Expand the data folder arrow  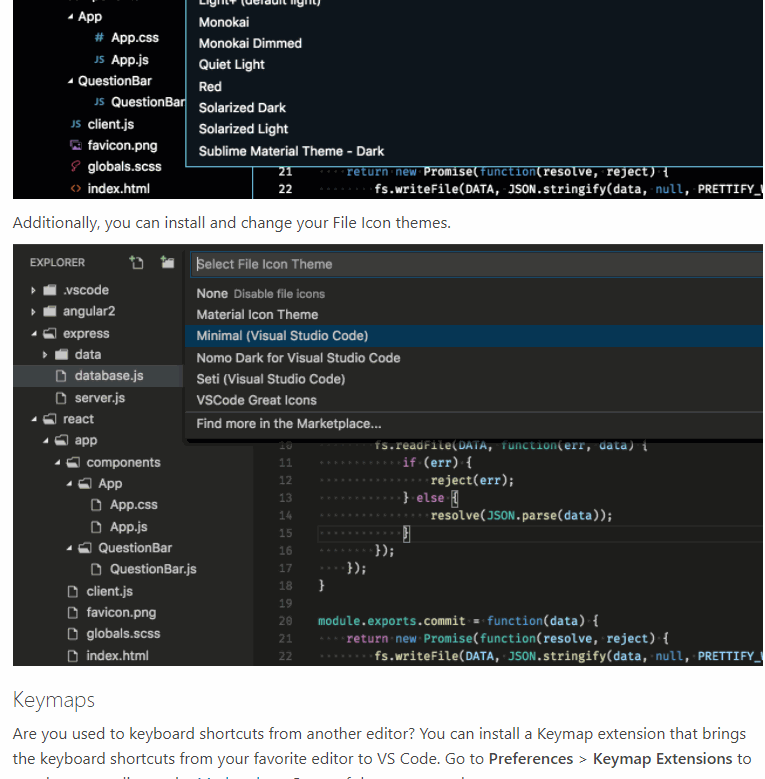45,355
